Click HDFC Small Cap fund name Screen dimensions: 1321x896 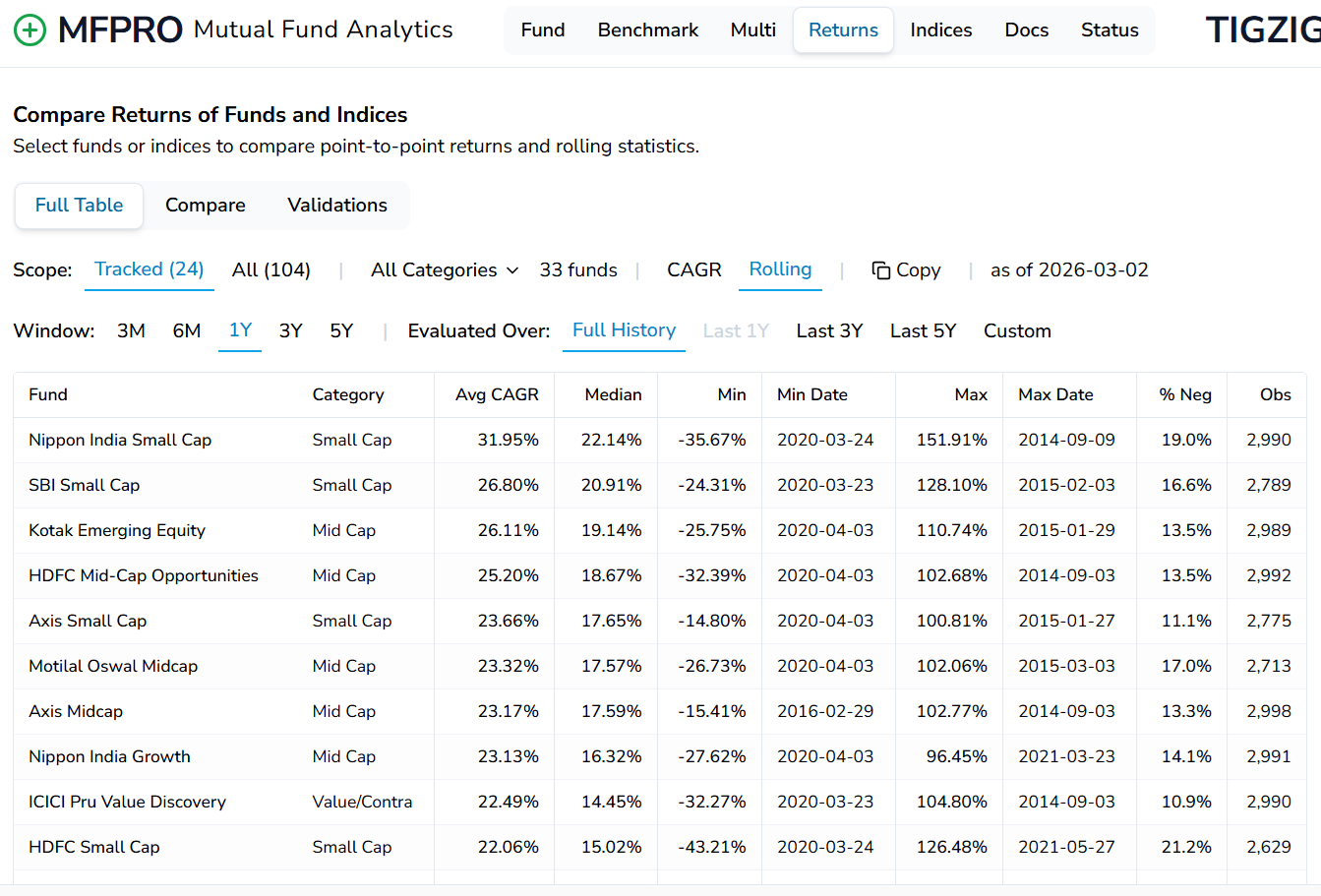94,848
